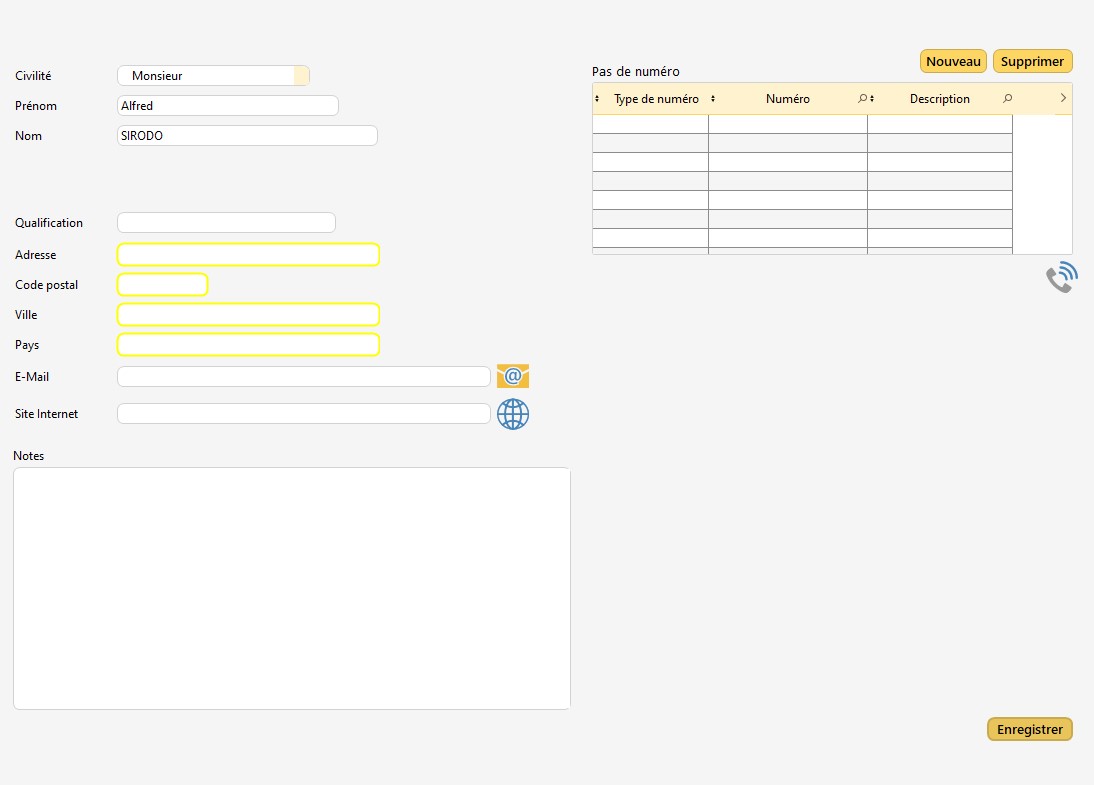Click sort arrows left of Numéro header
Screen dimensions: 1094x785
coord(713,99)
